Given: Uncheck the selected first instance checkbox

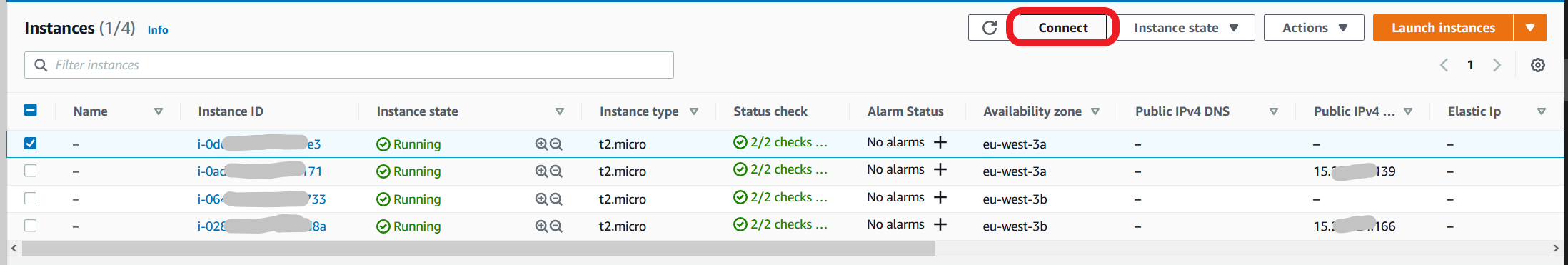Looking at the screenshot, I should [30, 143].
